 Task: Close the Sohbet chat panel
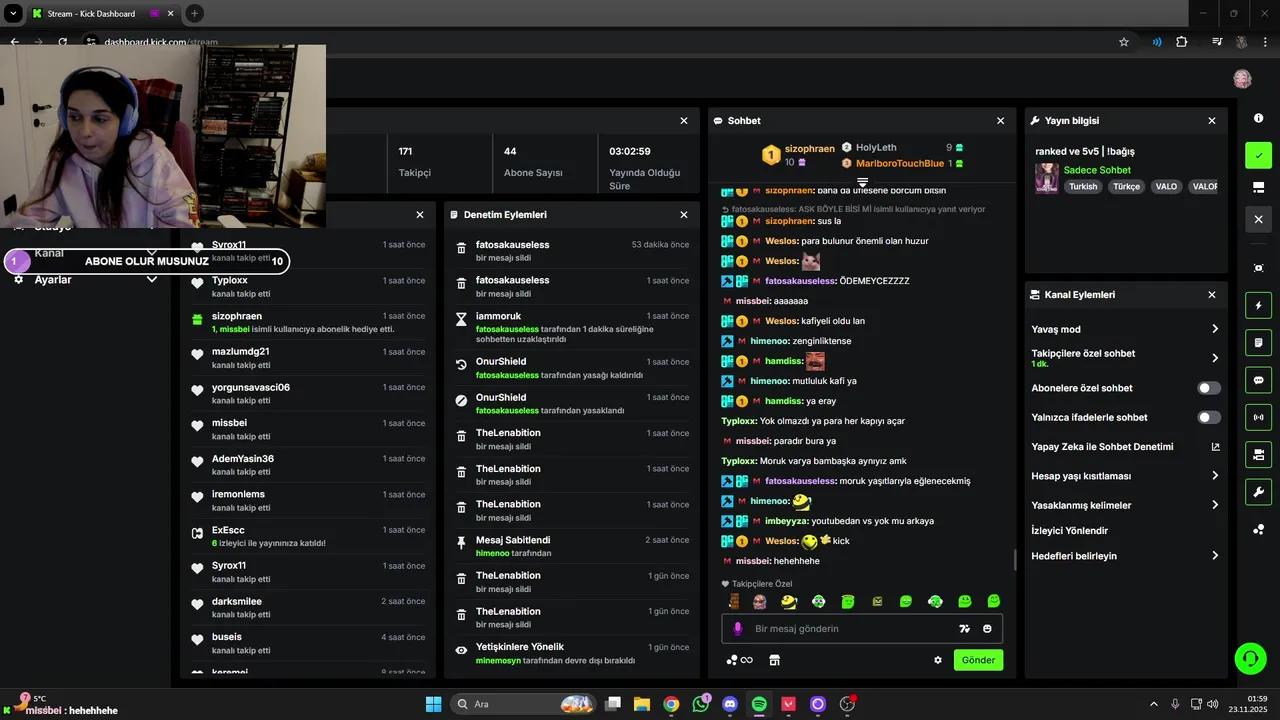(1000, 121)
